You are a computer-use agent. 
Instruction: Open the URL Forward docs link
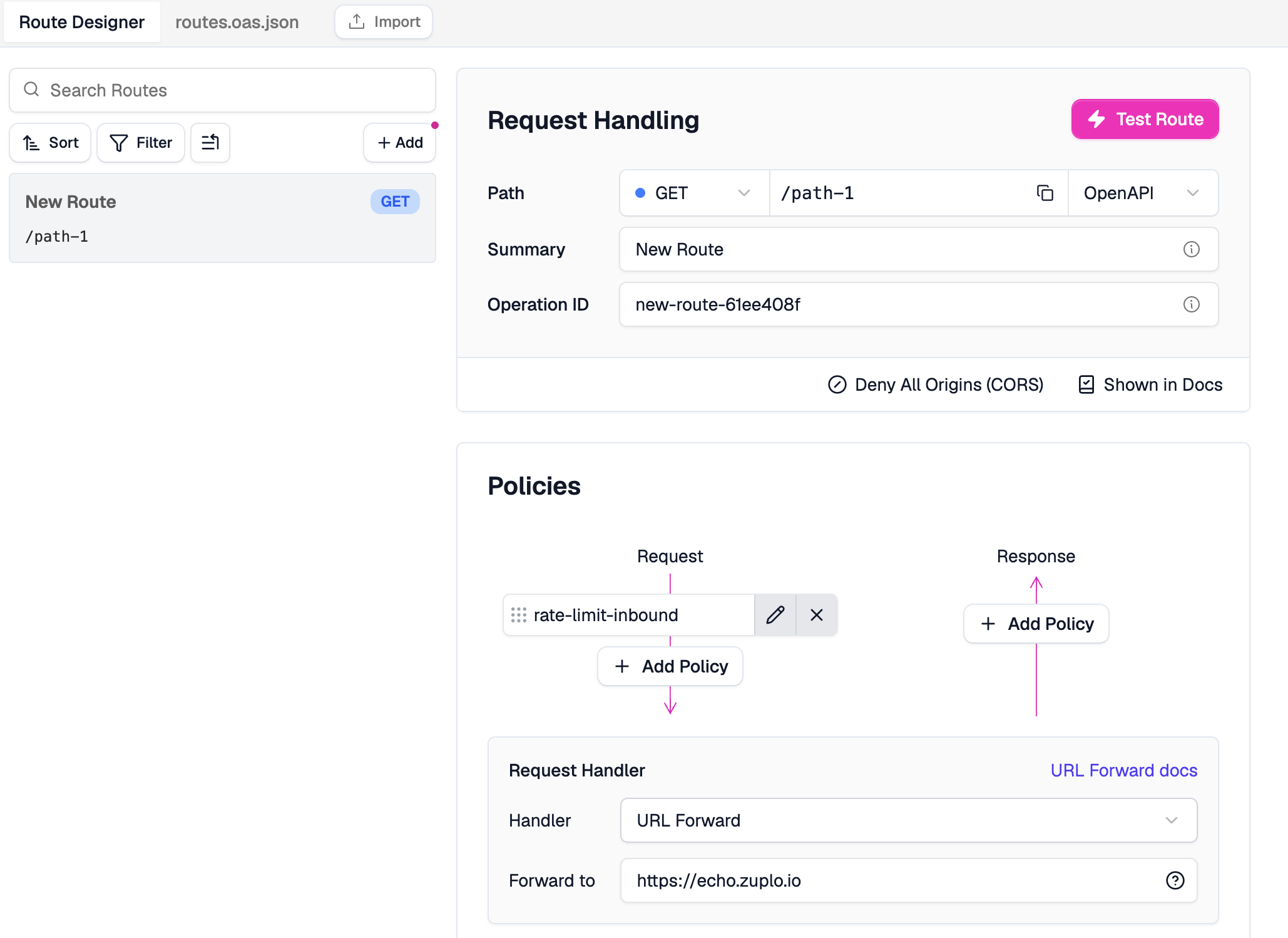click(x=1123, y=770)
